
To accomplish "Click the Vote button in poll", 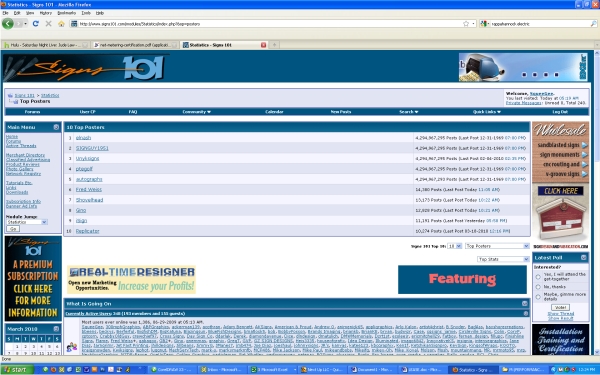I will pos(560,307).
